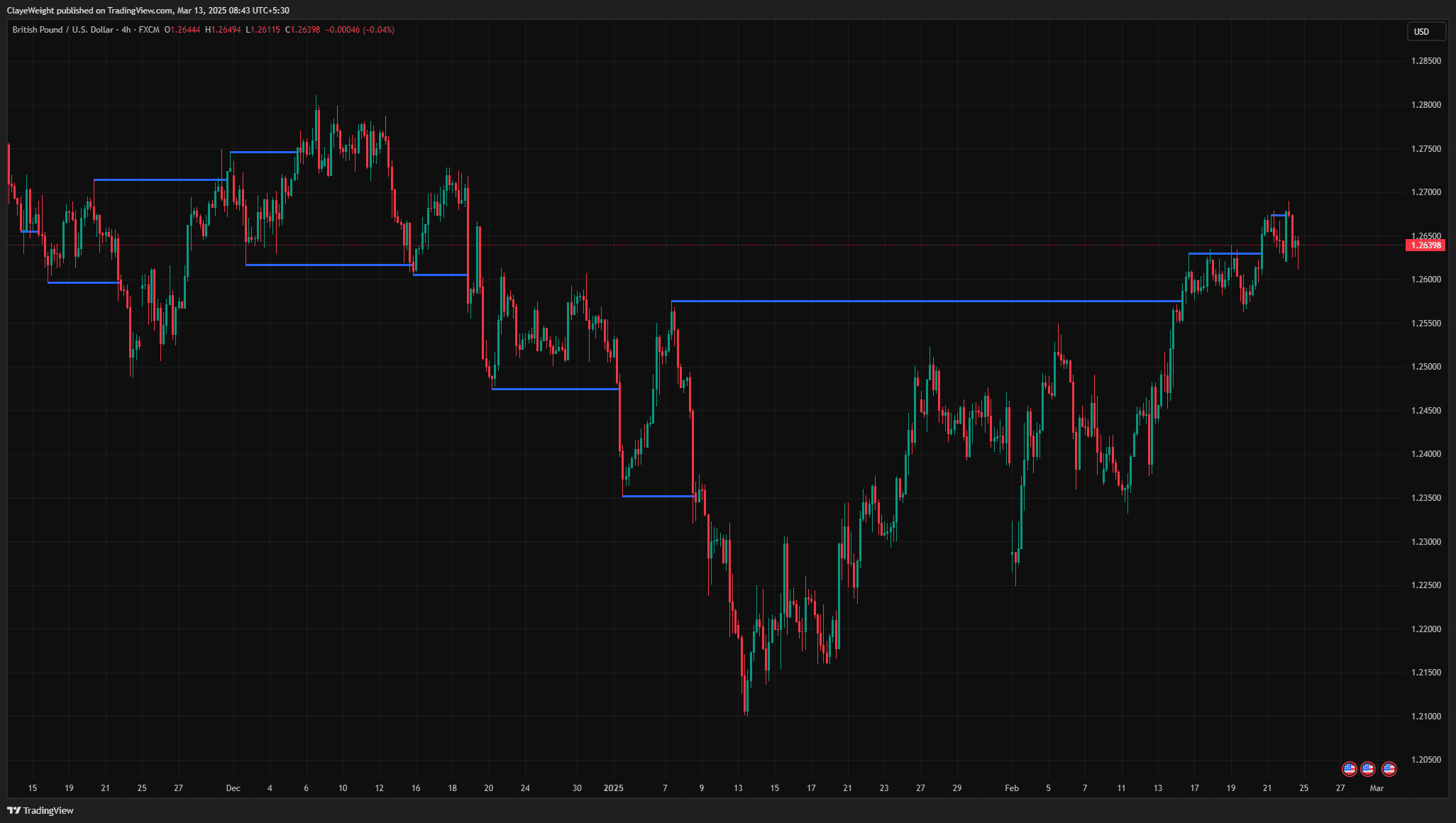The width and height of the screenshot is (1456, 823).
Task: Click the Mar label on the time axis
Action: [1377, 788]
